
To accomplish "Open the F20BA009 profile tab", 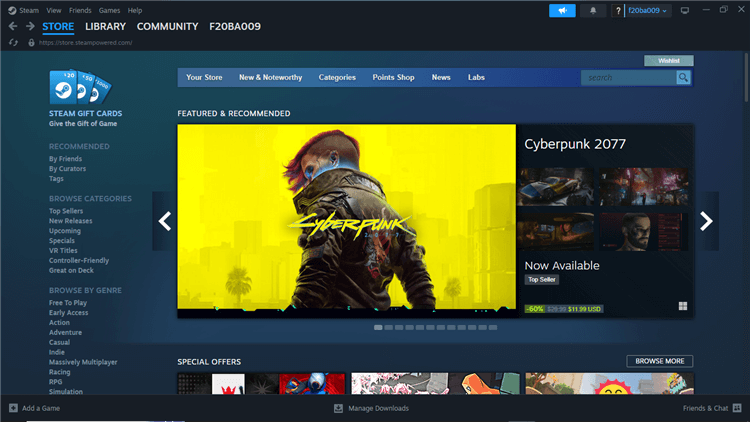I will pyautogui.click(x=235, y=26).
